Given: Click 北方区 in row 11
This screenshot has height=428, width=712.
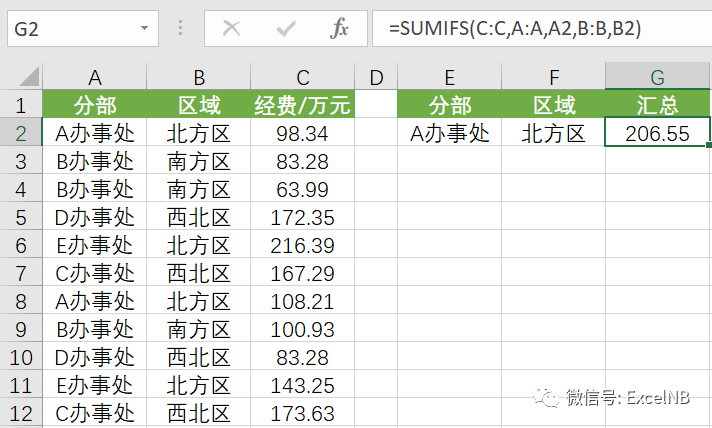Looking at the screenshot, I should (x=198, y=385).
